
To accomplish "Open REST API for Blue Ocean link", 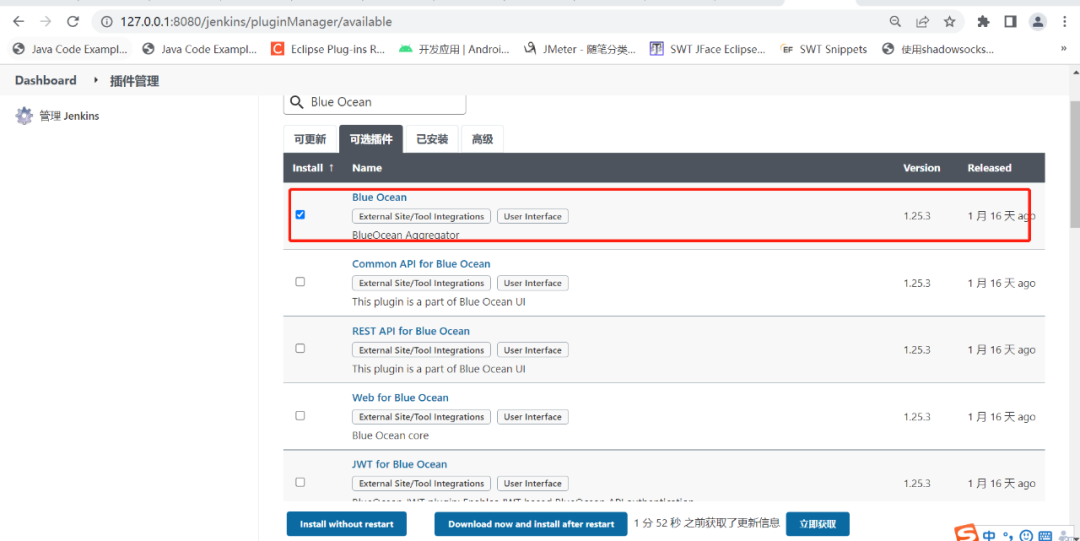I will tap(411, 331).
